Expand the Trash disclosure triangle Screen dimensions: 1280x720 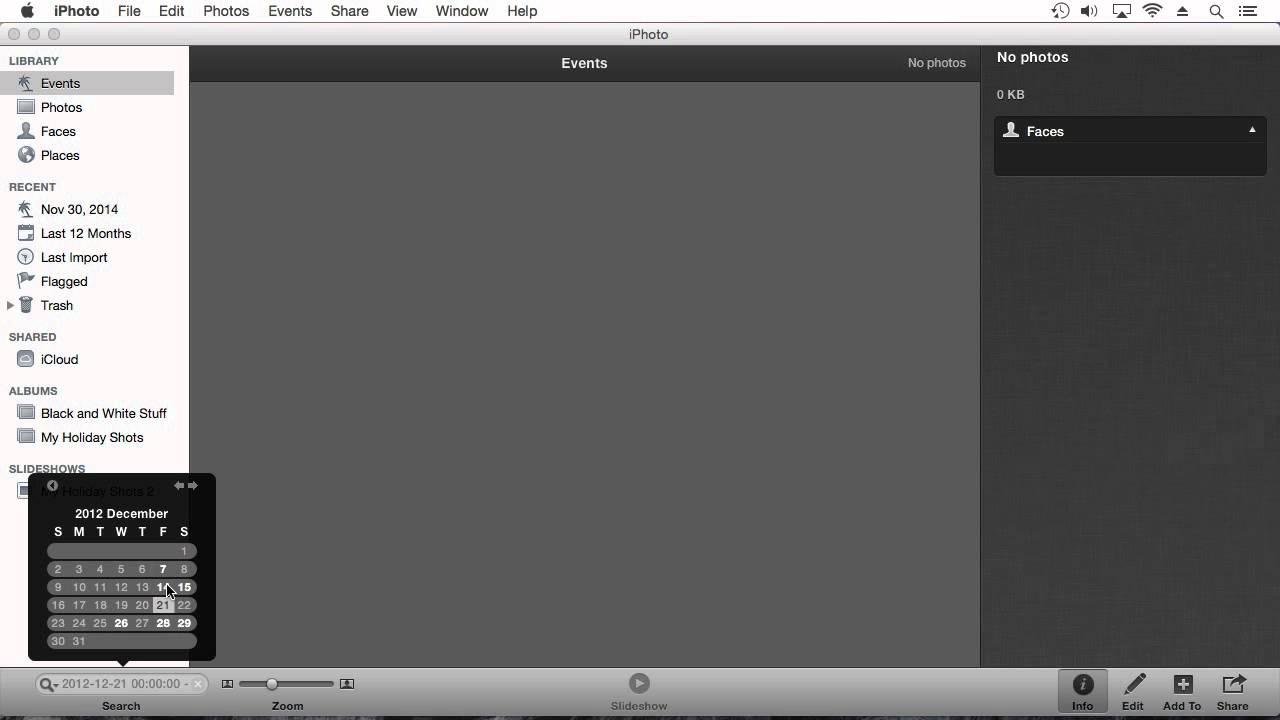10,305
